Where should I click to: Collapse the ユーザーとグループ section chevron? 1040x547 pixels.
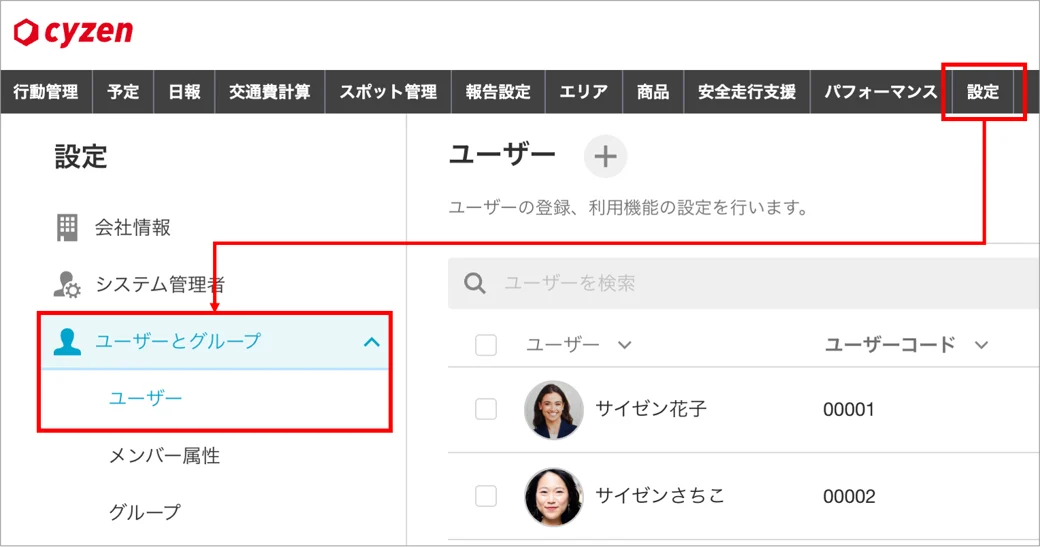371,342
